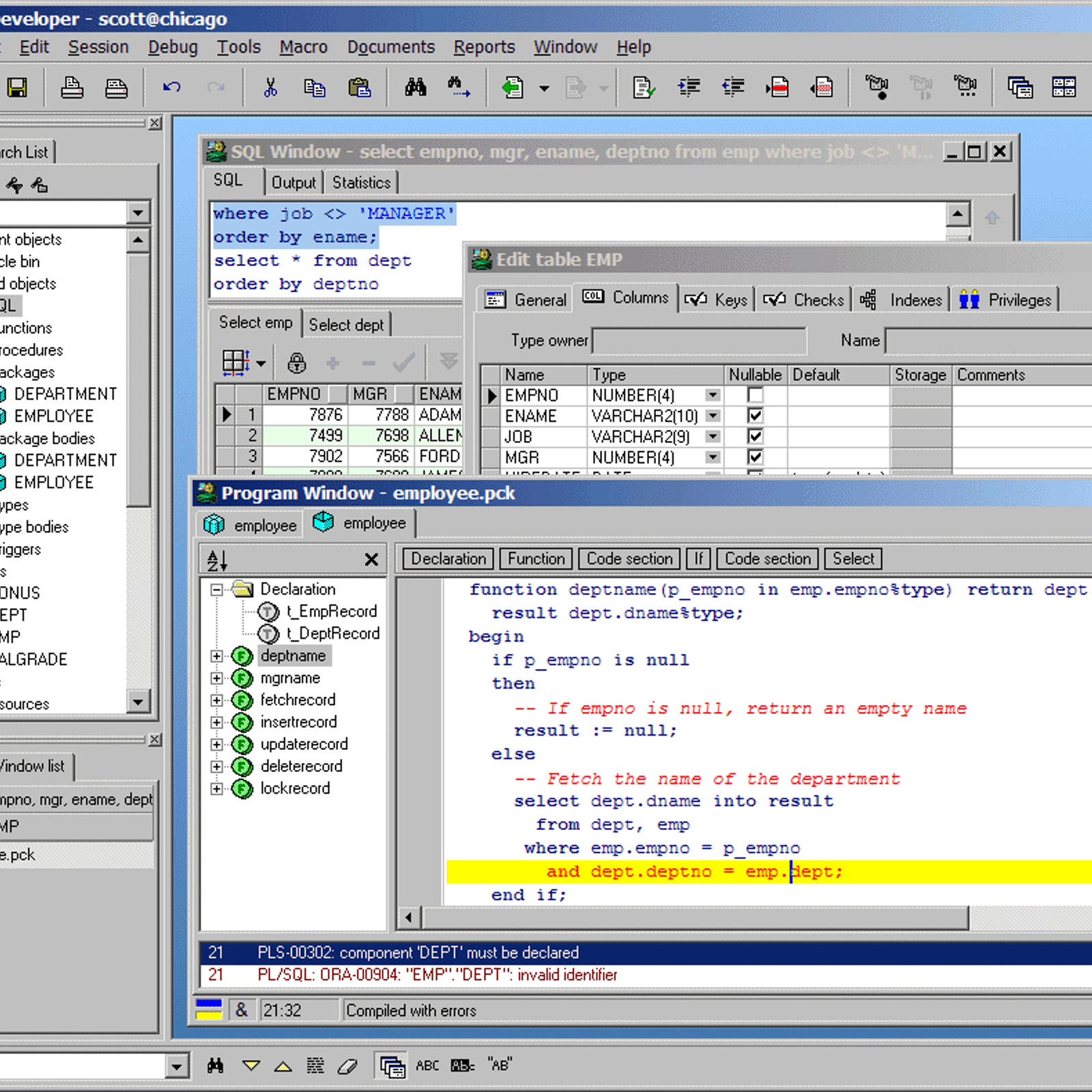Click the Code section button in the Program Window

(x=629, y=558)
